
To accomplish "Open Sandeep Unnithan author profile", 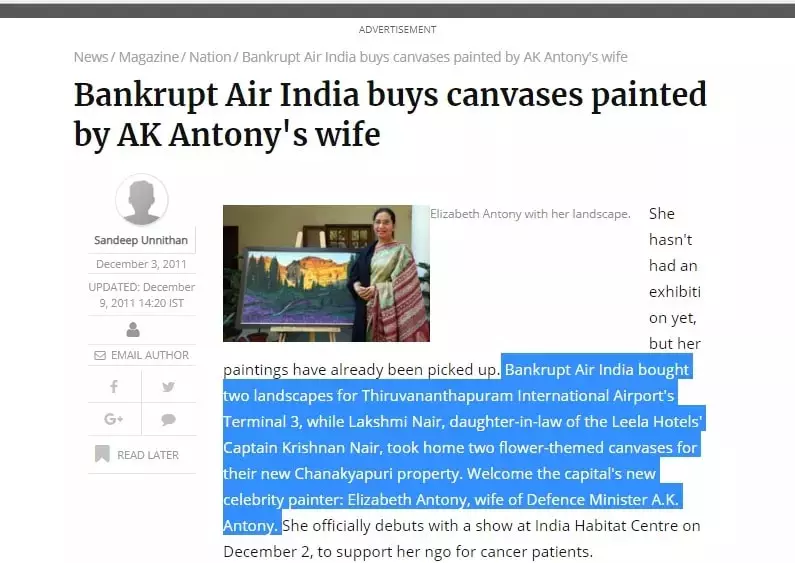I will pos(141,240).
